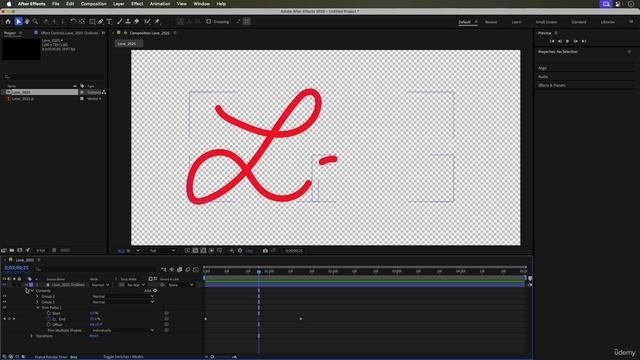640x360 pixels.
Task: Open the Animation menu
Action: coord(160,4)
